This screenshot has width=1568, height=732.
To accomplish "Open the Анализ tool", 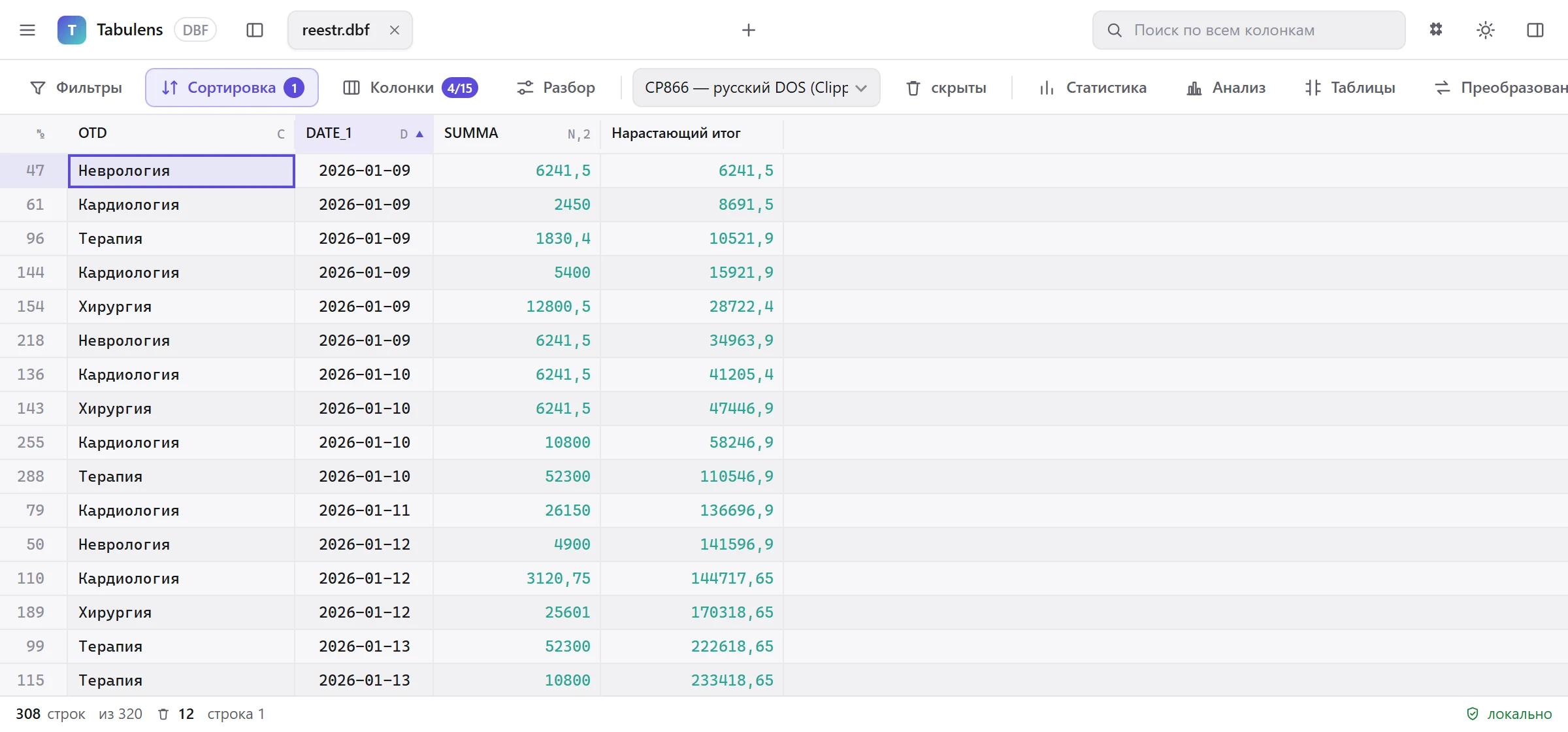I will point(1226,88).
